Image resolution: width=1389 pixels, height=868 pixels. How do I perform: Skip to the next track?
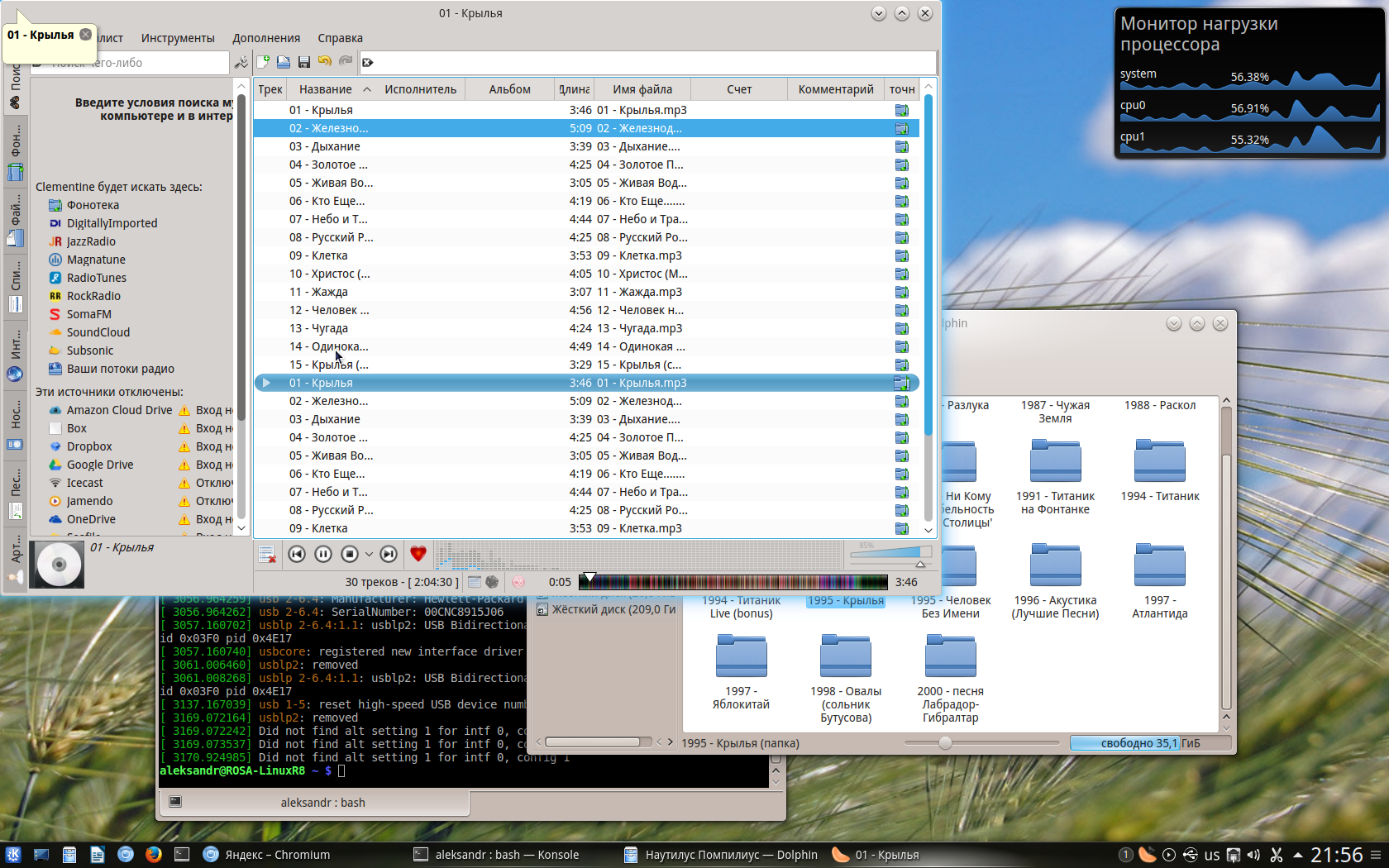click(x=389, y=555)
